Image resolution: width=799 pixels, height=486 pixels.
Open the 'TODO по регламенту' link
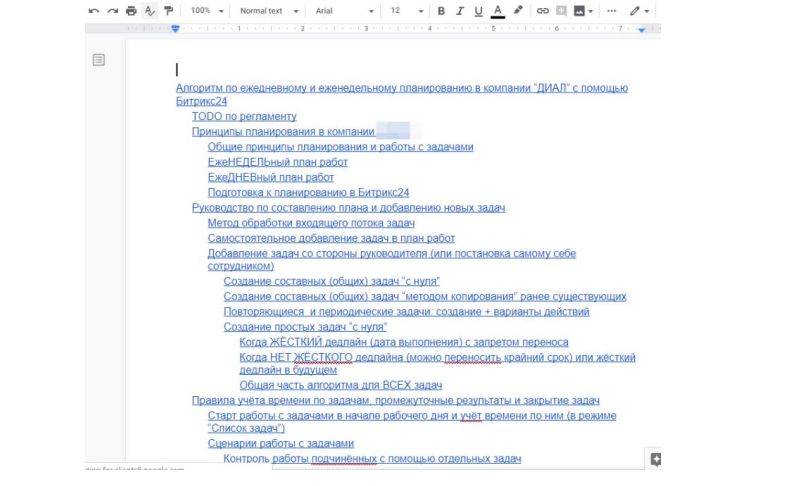click(244, 117)
